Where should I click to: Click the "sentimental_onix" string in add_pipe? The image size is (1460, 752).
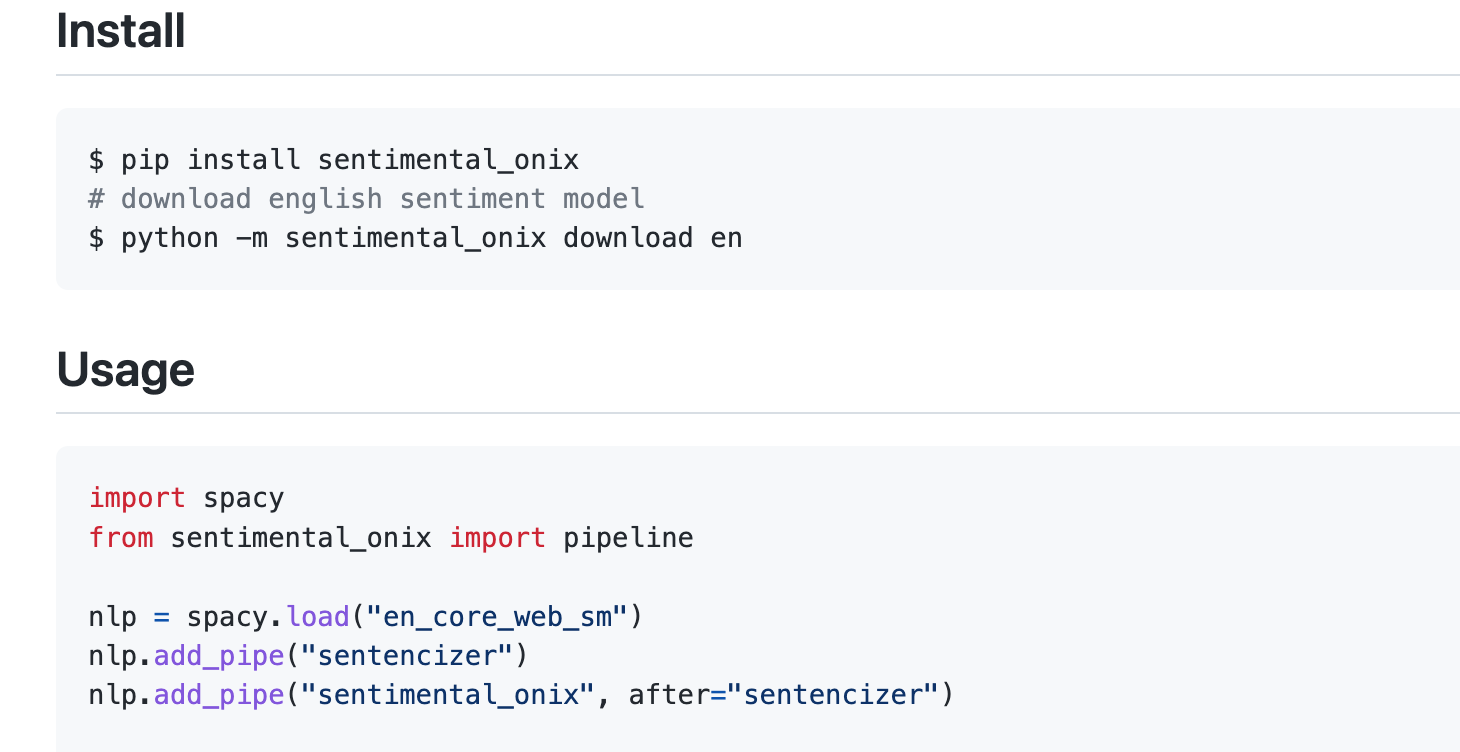440,694
